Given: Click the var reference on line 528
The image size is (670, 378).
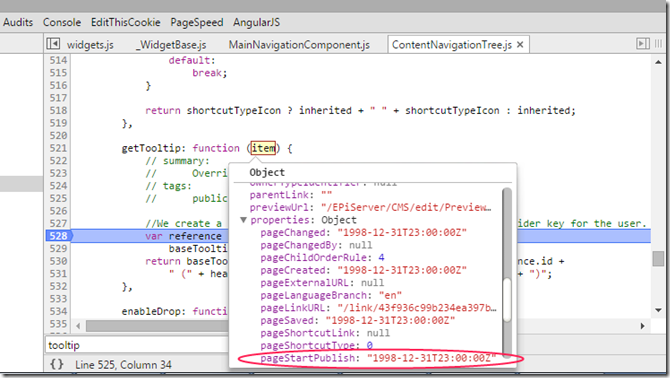Looking at the screenshot, I should pos(183,236).
